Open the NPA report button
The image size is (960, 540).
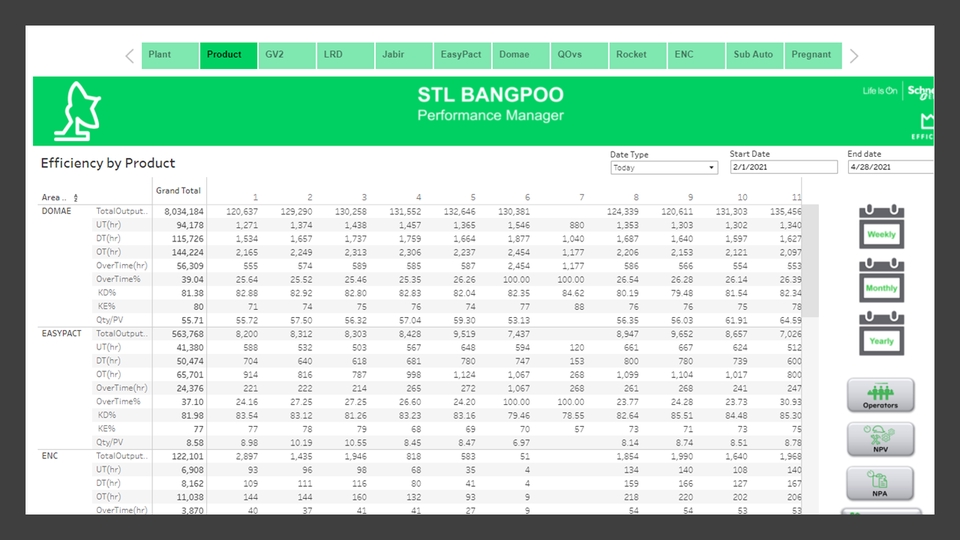pyautogui.click(x=880, y=484)
